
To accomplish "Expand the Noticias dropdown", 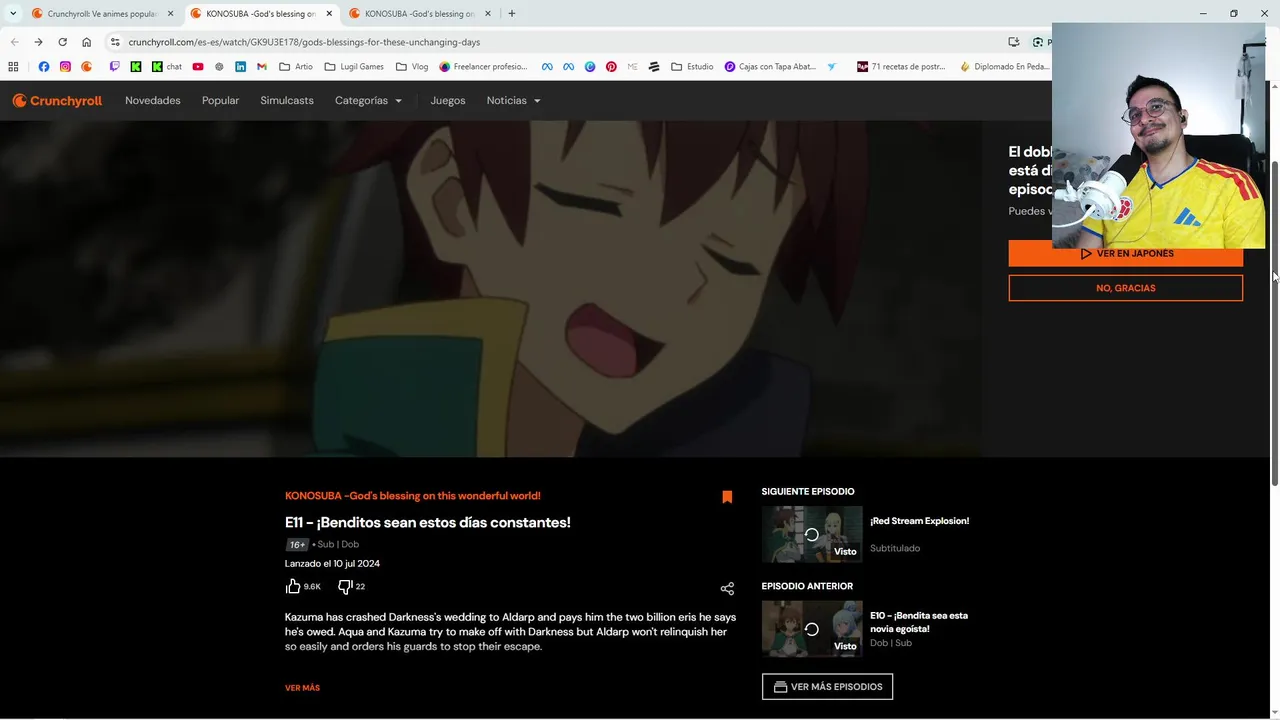I will click(x=513, y=101).
